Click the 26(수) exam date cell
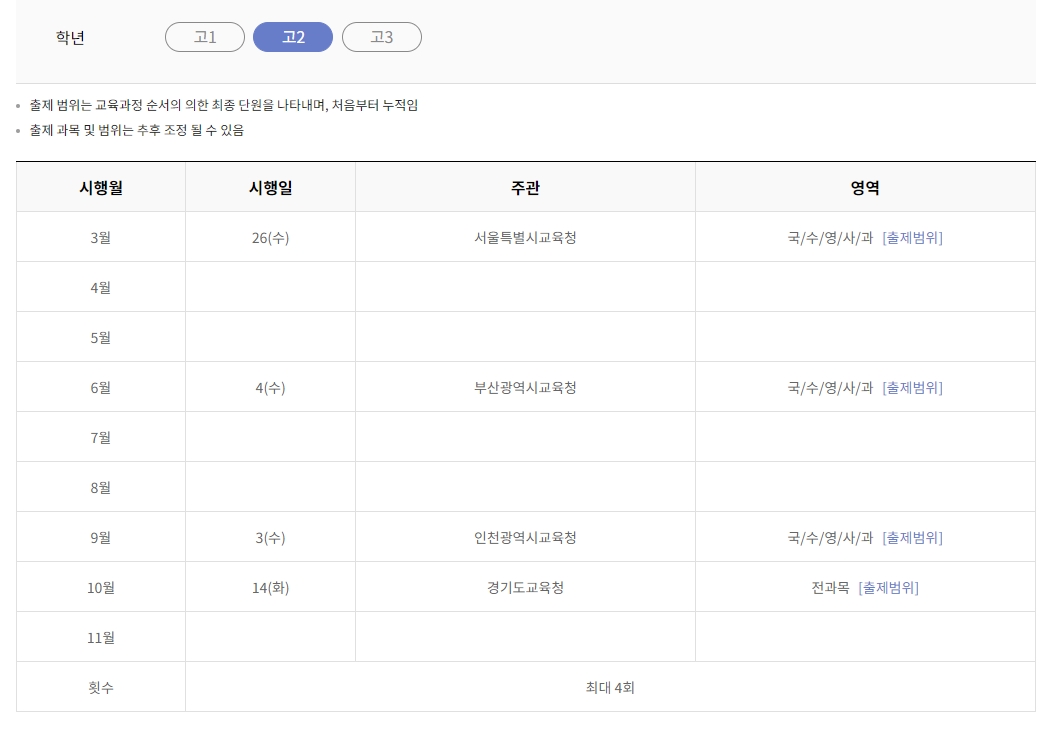 (x=269, y=237)
